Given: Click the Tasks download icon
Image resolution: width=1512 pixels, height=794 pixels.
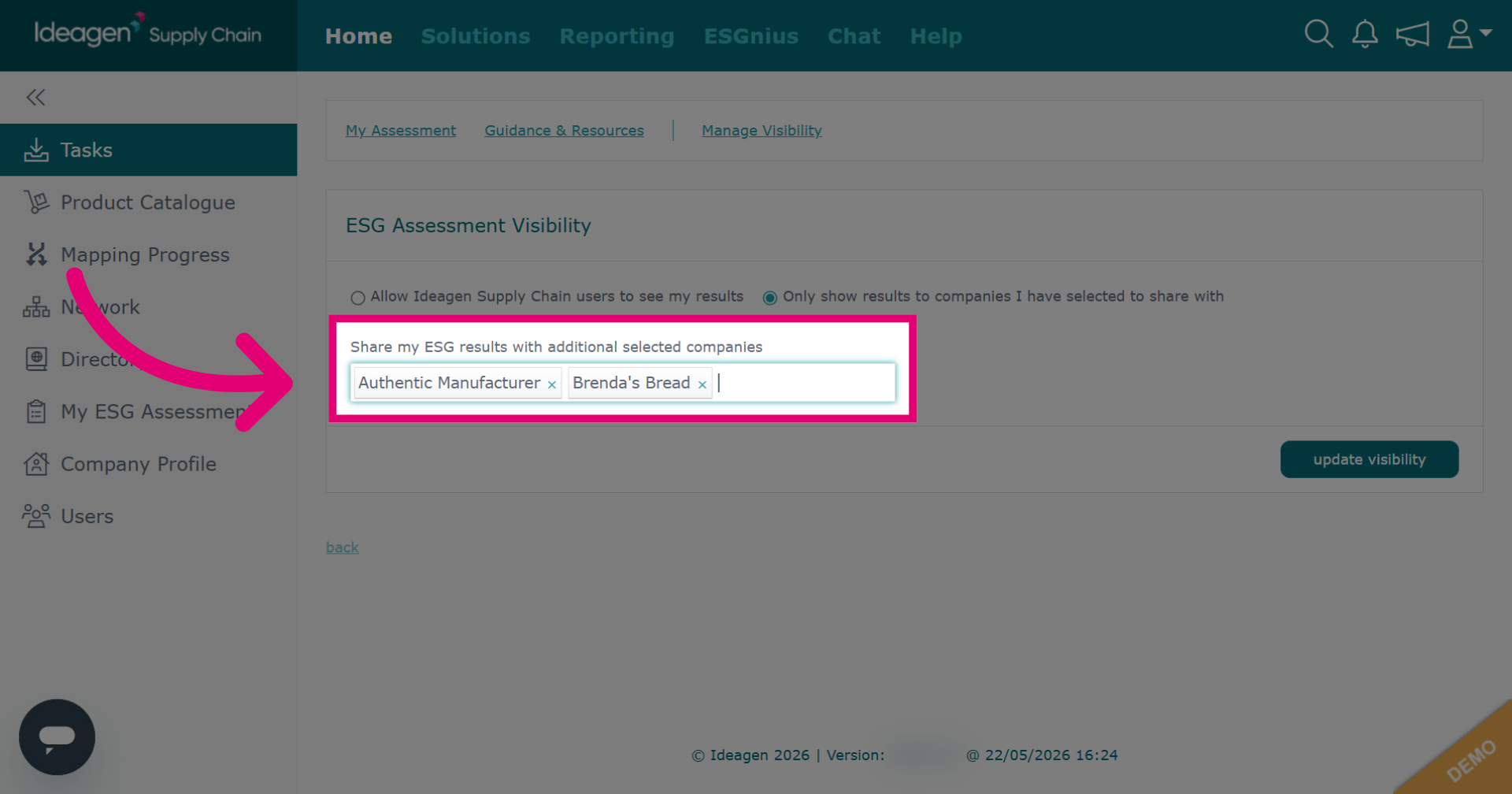Looking at the screenshot, I should coord(36,150).
